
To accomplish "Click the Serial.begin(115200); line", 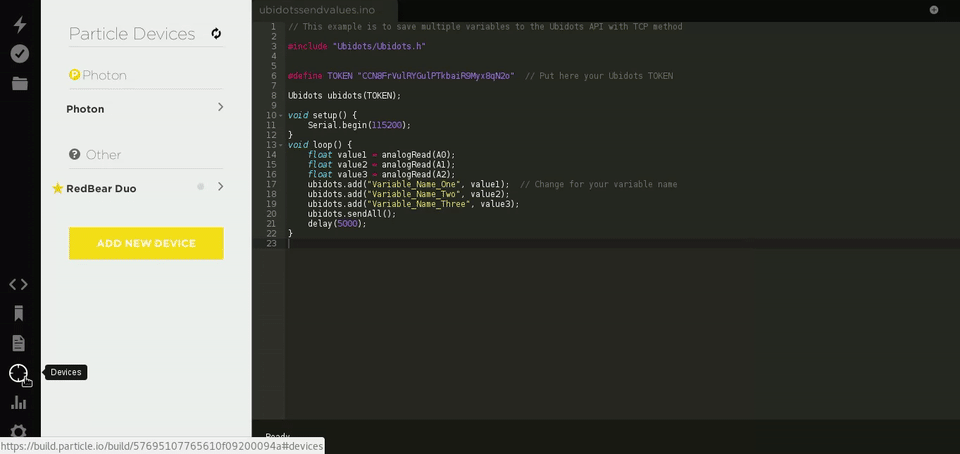I will click(359, 125).
